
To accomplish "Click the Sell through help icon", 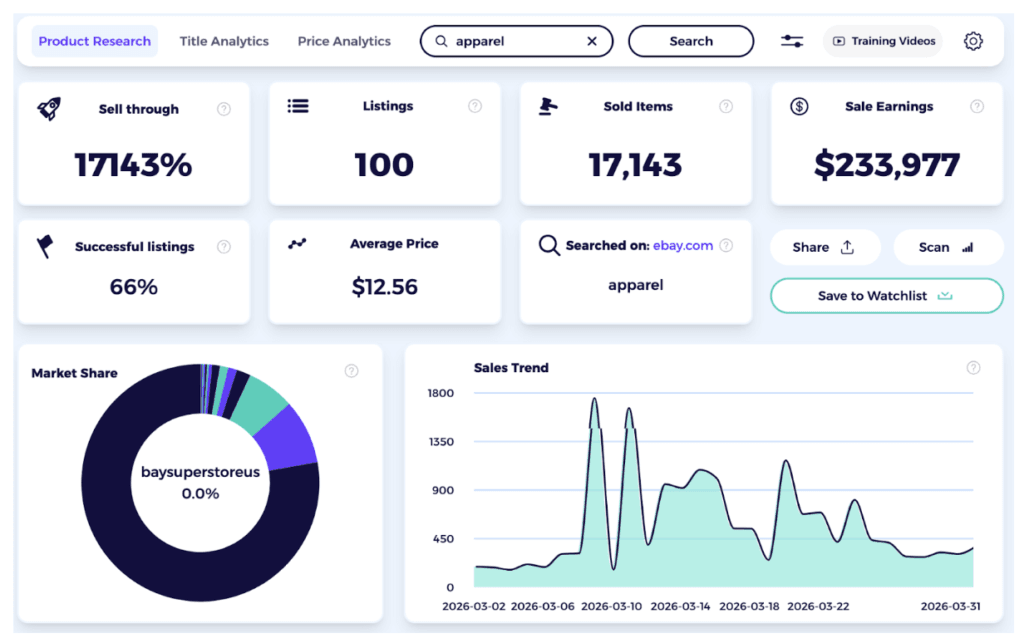I will (x=224, y=109).
